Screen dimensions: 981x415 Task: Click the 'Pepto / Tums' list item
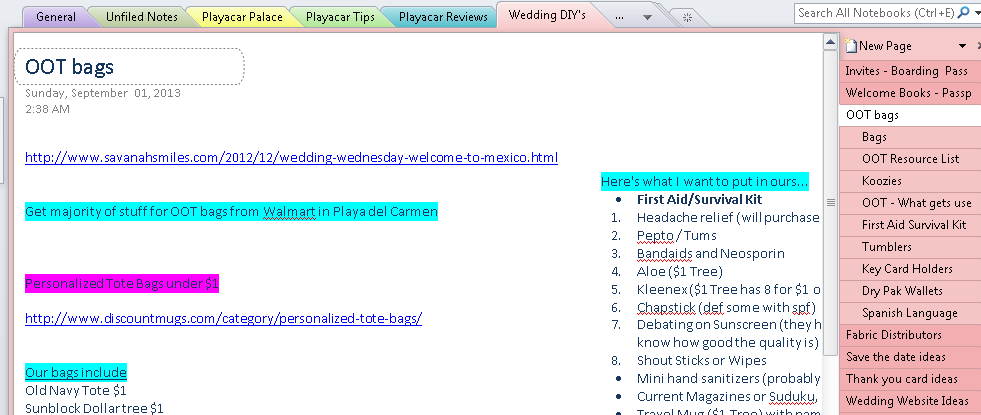(676, 235)
